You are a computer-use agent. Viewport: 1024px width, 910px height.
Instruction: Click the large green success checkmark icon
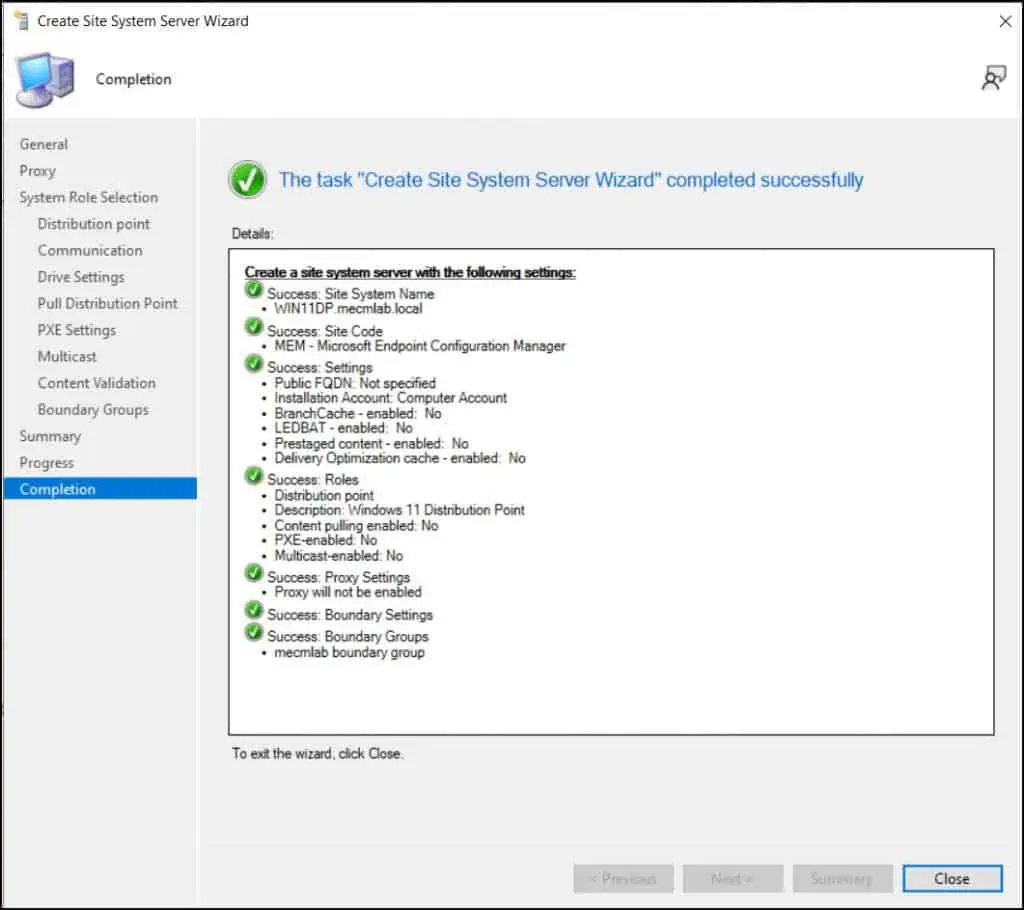246,180
